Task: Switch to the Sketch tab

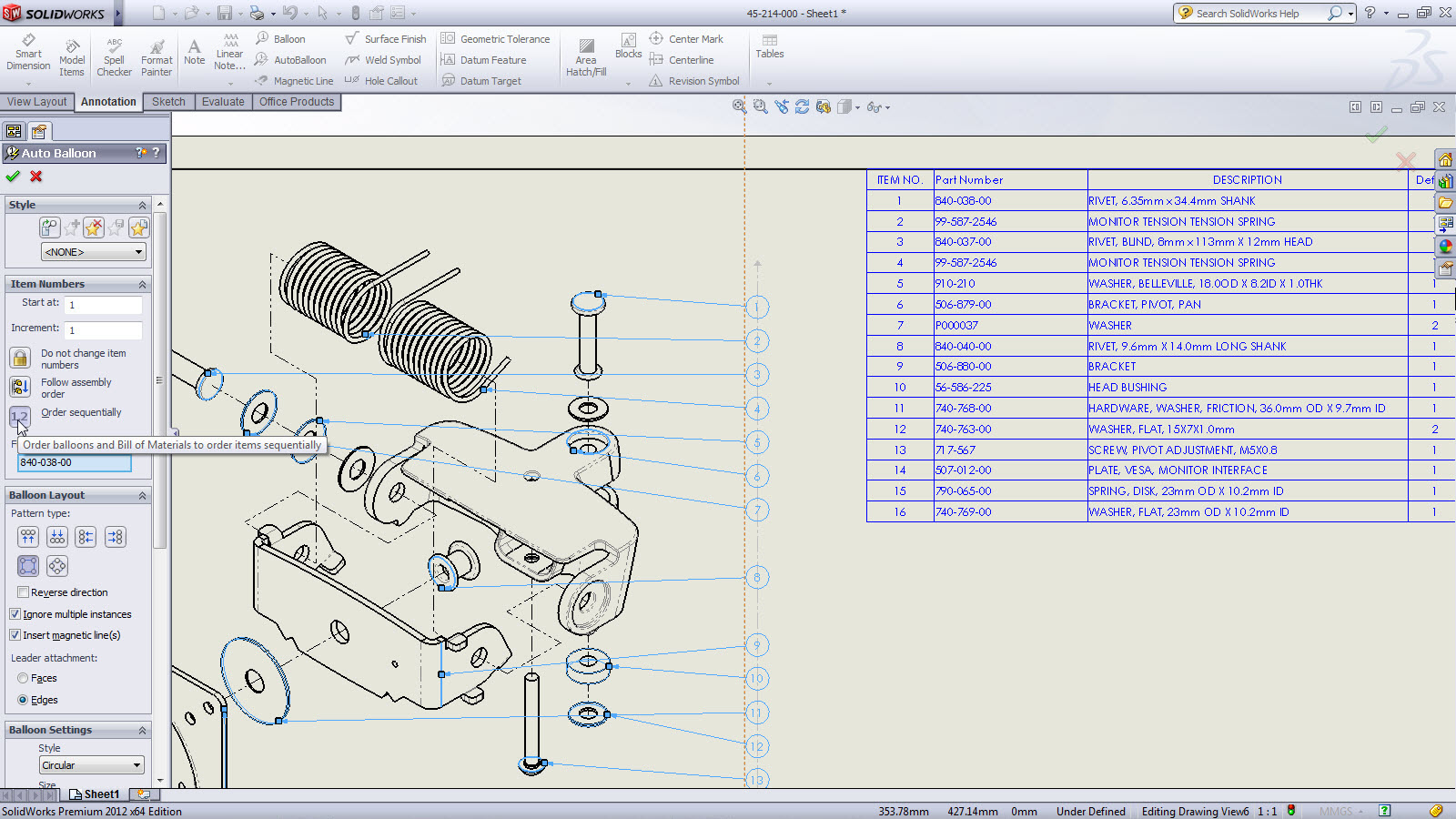Action: 168,102
